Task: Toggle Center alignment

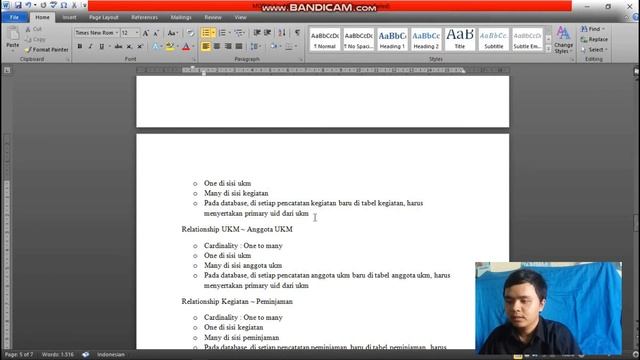Action: 217,46
